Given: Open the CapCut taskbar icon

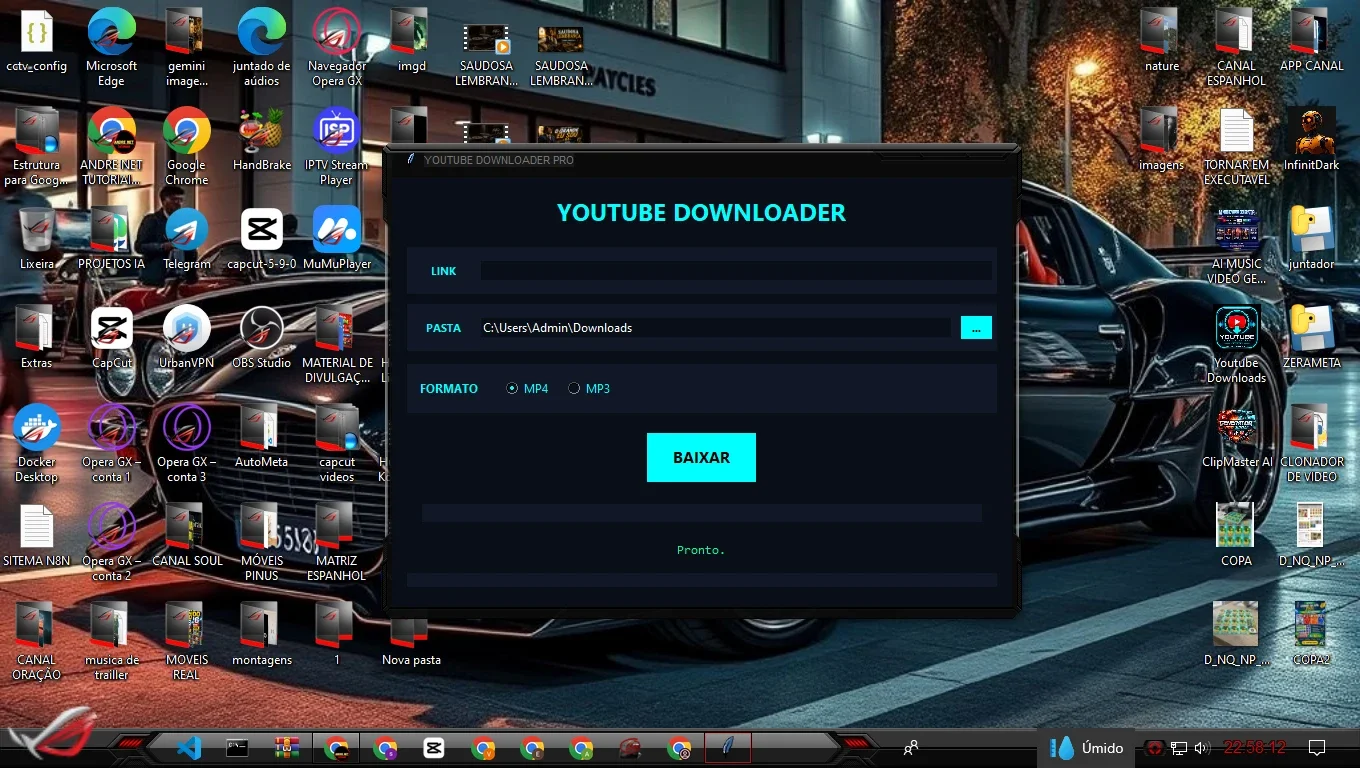Looking at the screenshot, I should [x=434, y=747].
